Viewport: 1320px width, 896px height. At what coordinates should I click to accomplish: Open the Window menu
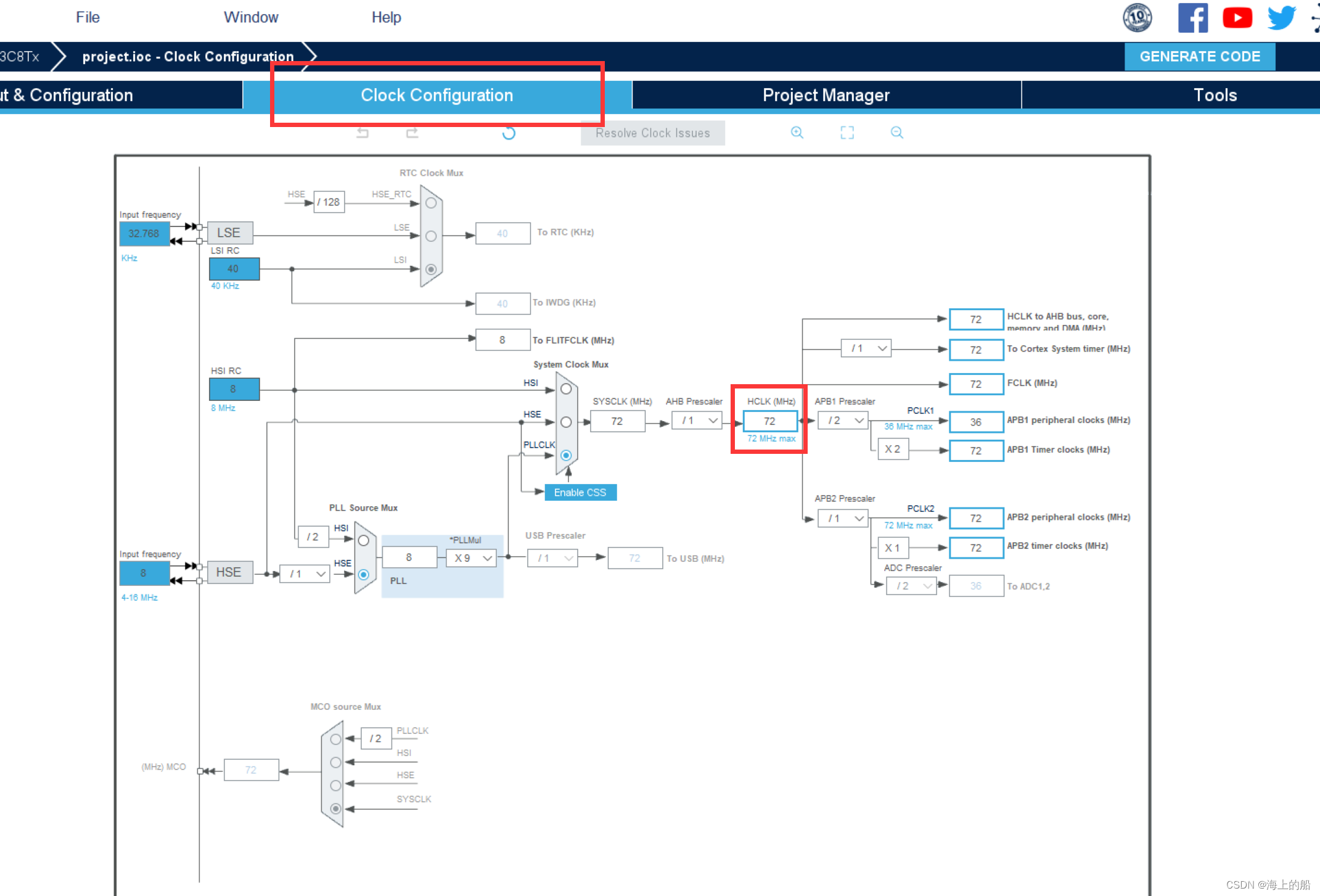coord(251,17)
